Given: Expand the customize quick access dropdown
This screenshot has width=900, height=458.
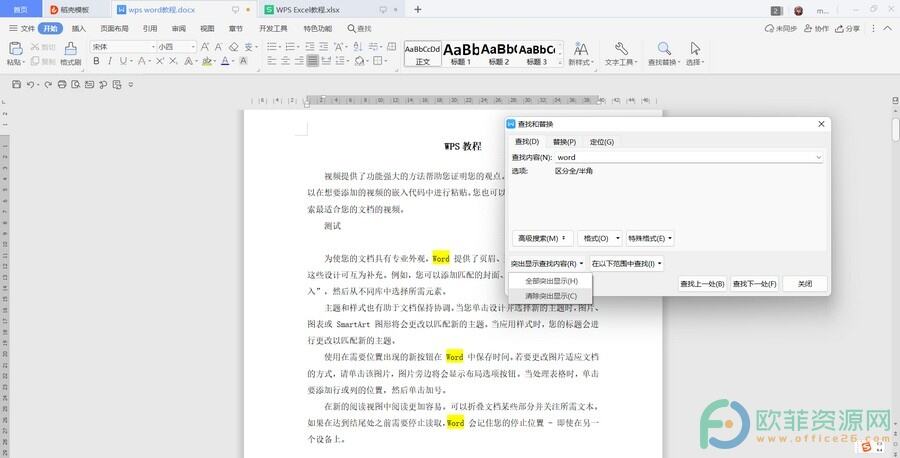Looking at the screenshot, I should point(131,84).
